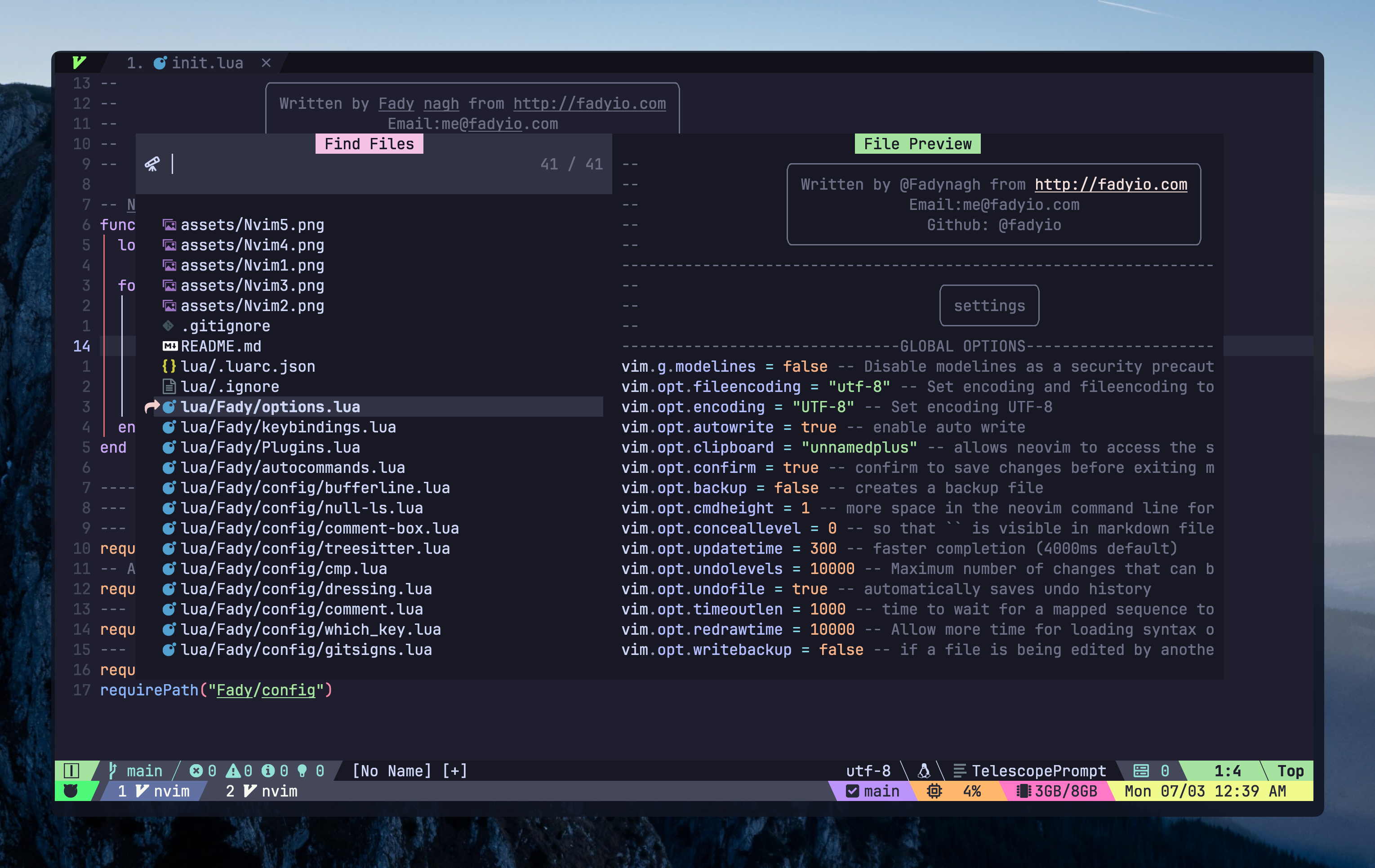1375x868 pixels.
Task: Switch to tmux window 2 nvim
Action: click(262, 791)
